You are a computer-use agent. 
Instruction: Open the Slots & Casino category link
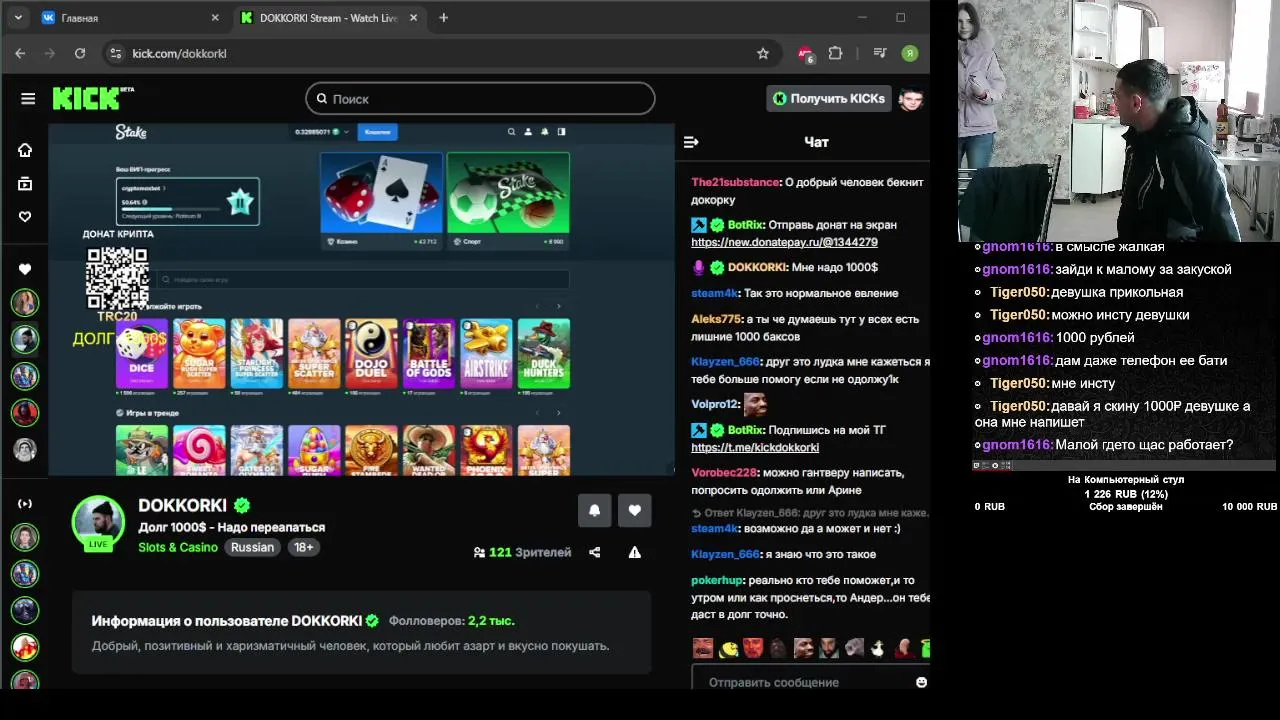(178, 547)
